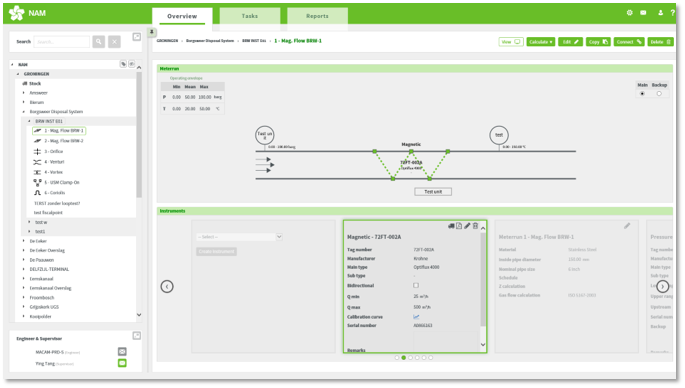Click the Edit button

pyautogui.click(x=570, y=42)
